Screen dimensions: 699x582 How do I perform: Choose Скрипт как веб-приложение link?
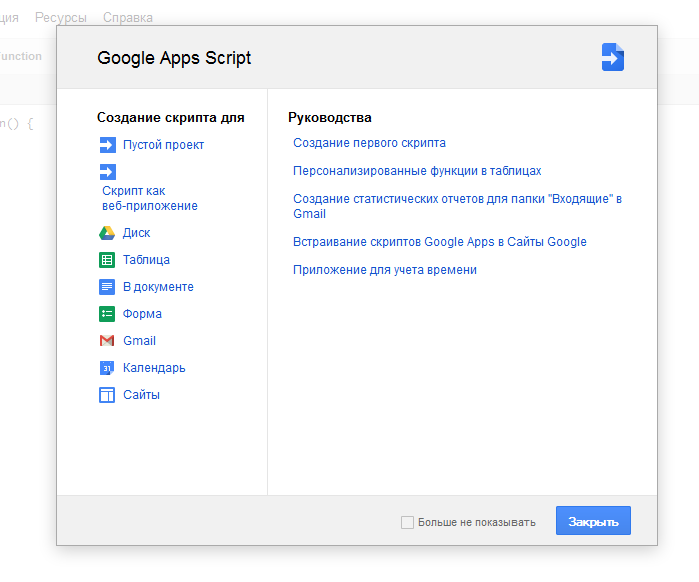pyautogui.click(x=150, y=198)
